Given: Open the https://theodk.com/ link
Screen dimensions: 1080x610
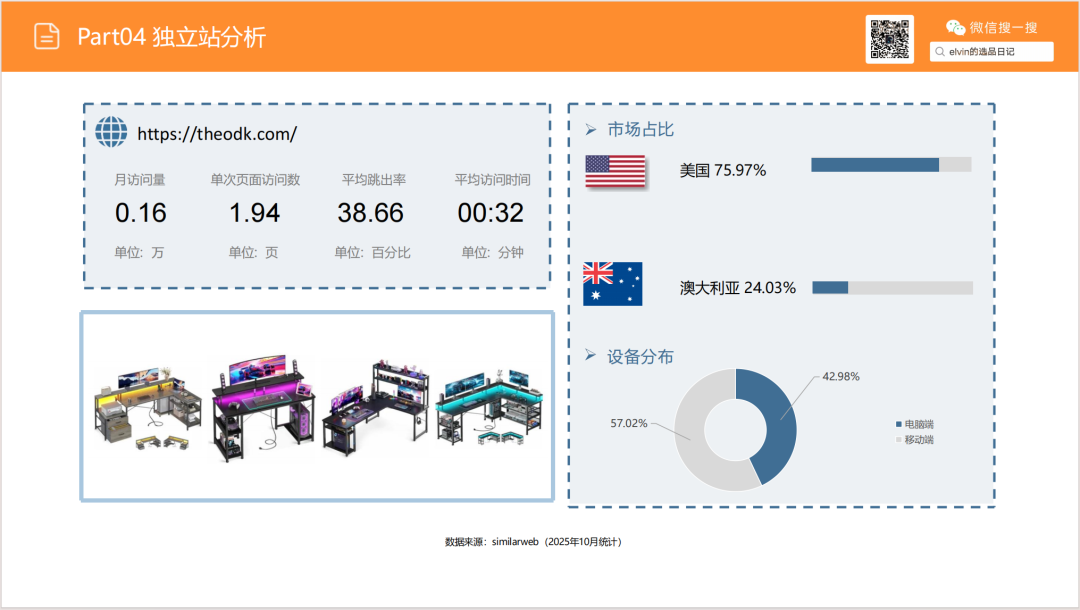Looking at the screenshot, I should coord(217,133).
